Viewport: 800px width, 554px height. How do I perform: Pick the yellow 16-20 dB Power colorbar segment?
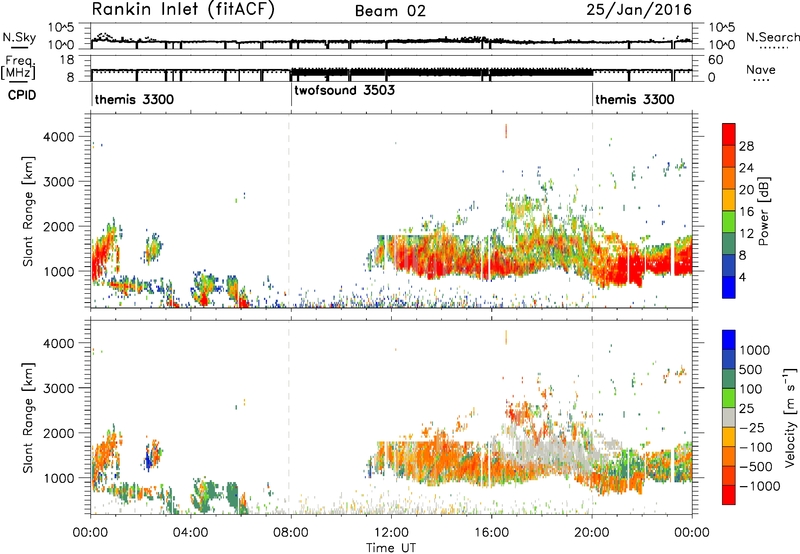(x=729, y=199)
